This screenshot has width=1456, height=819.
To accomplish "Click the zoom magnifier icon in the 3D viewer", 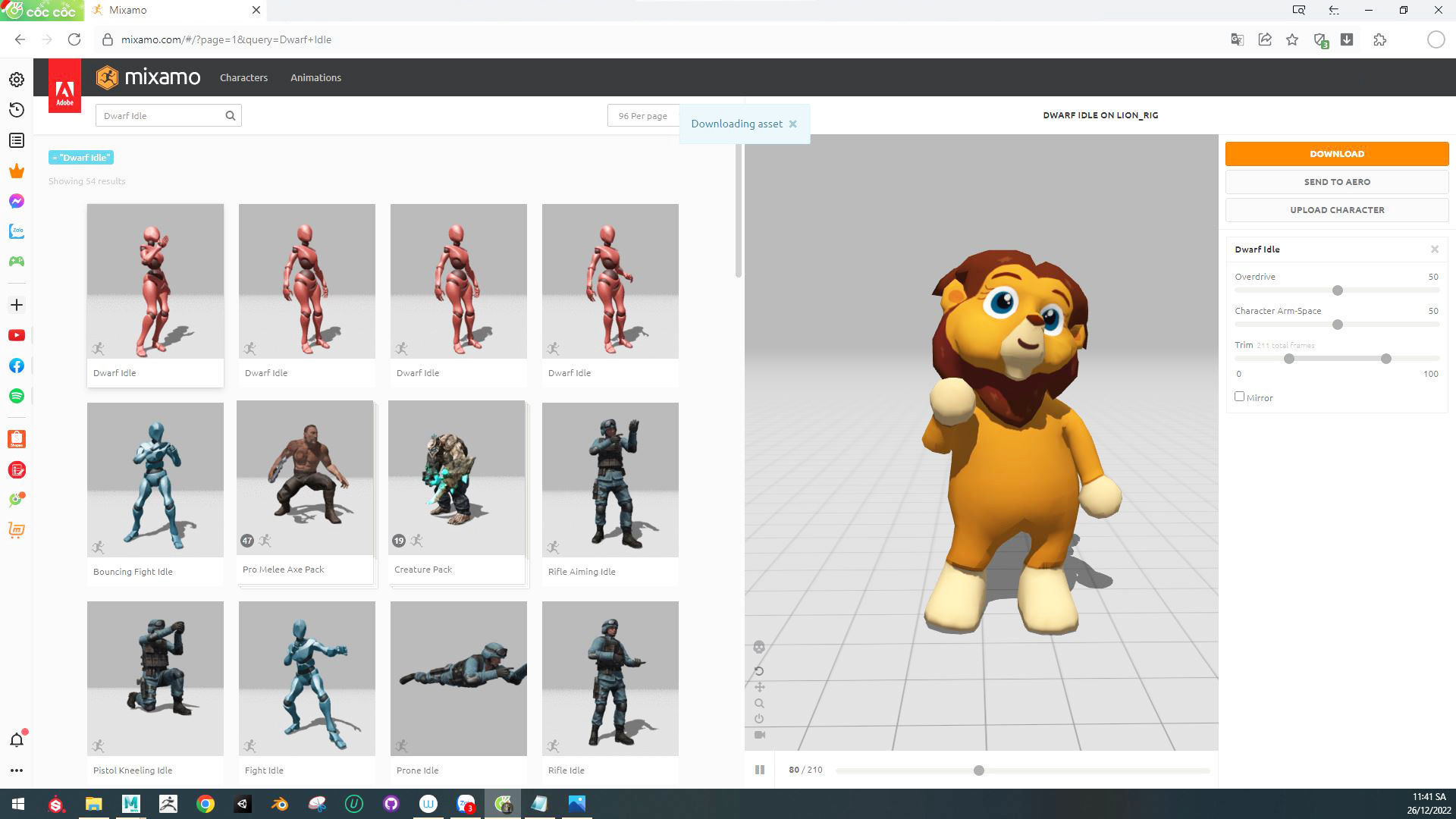I will click(759, 703).
